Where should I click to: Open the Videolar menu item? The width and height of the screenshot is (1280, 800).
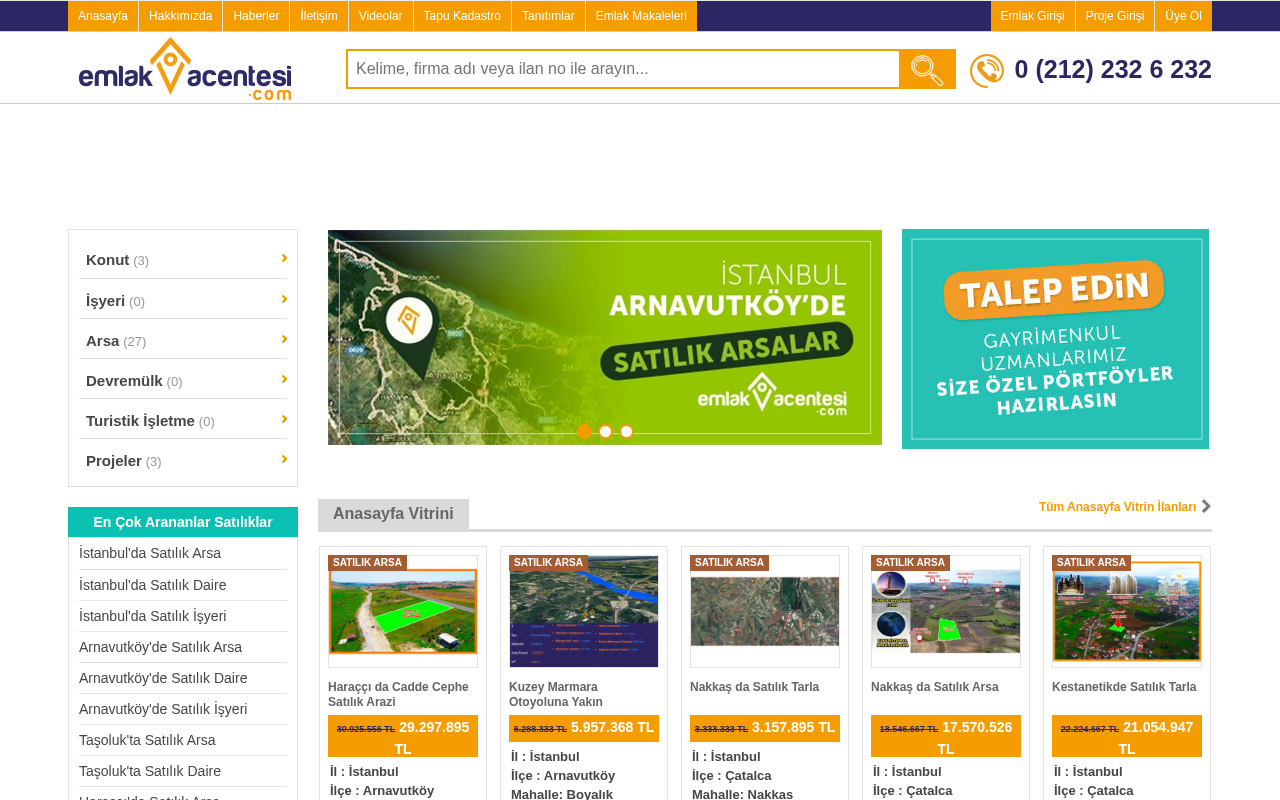click(381, 16)
